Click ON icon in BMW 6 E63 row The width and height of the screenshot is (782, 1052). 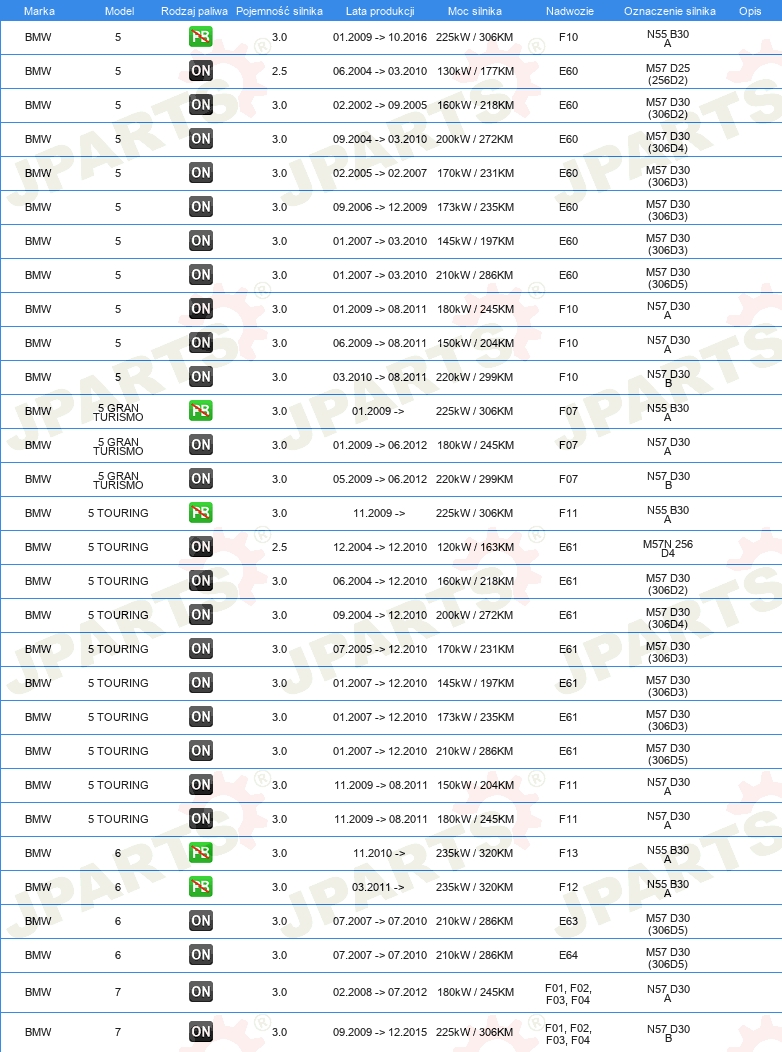pyautogui.click(x=201, y=920)
